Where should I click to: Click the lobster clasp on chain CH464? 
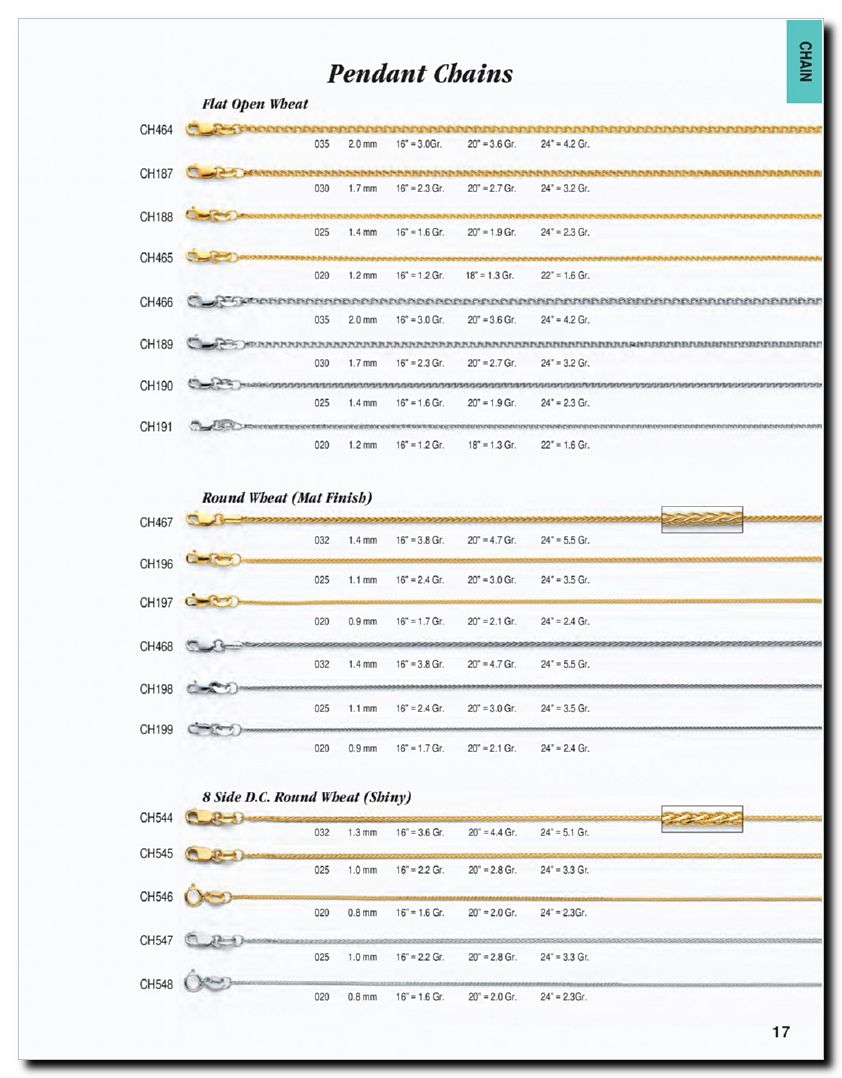click(204, 129)
